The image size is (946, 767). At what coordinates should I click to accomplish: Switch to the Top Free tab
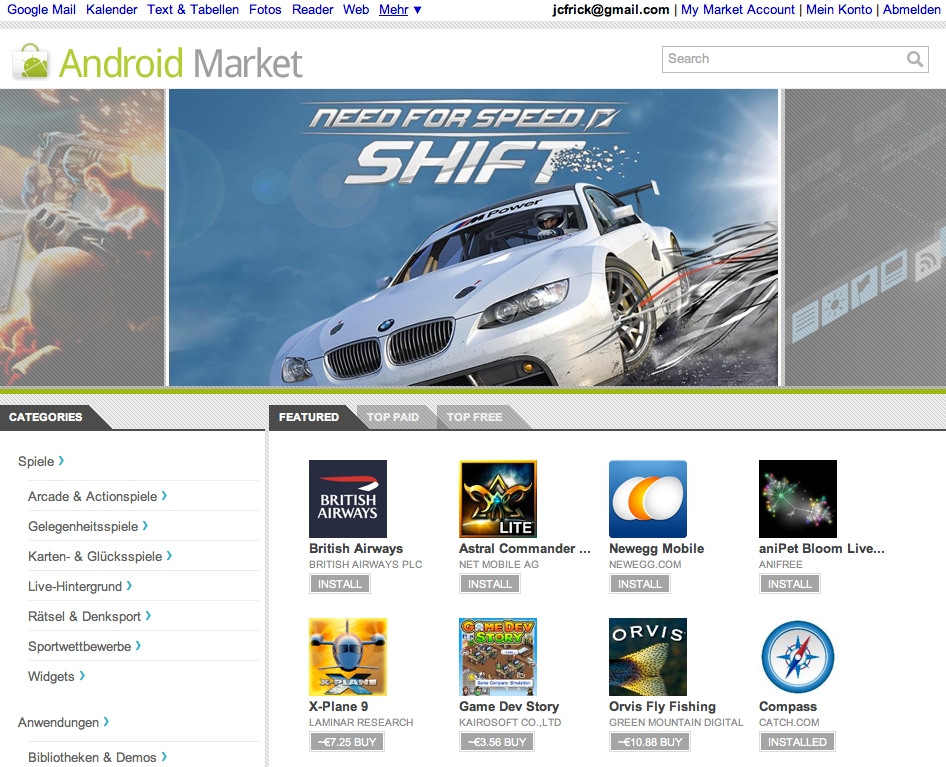[474, 417]
